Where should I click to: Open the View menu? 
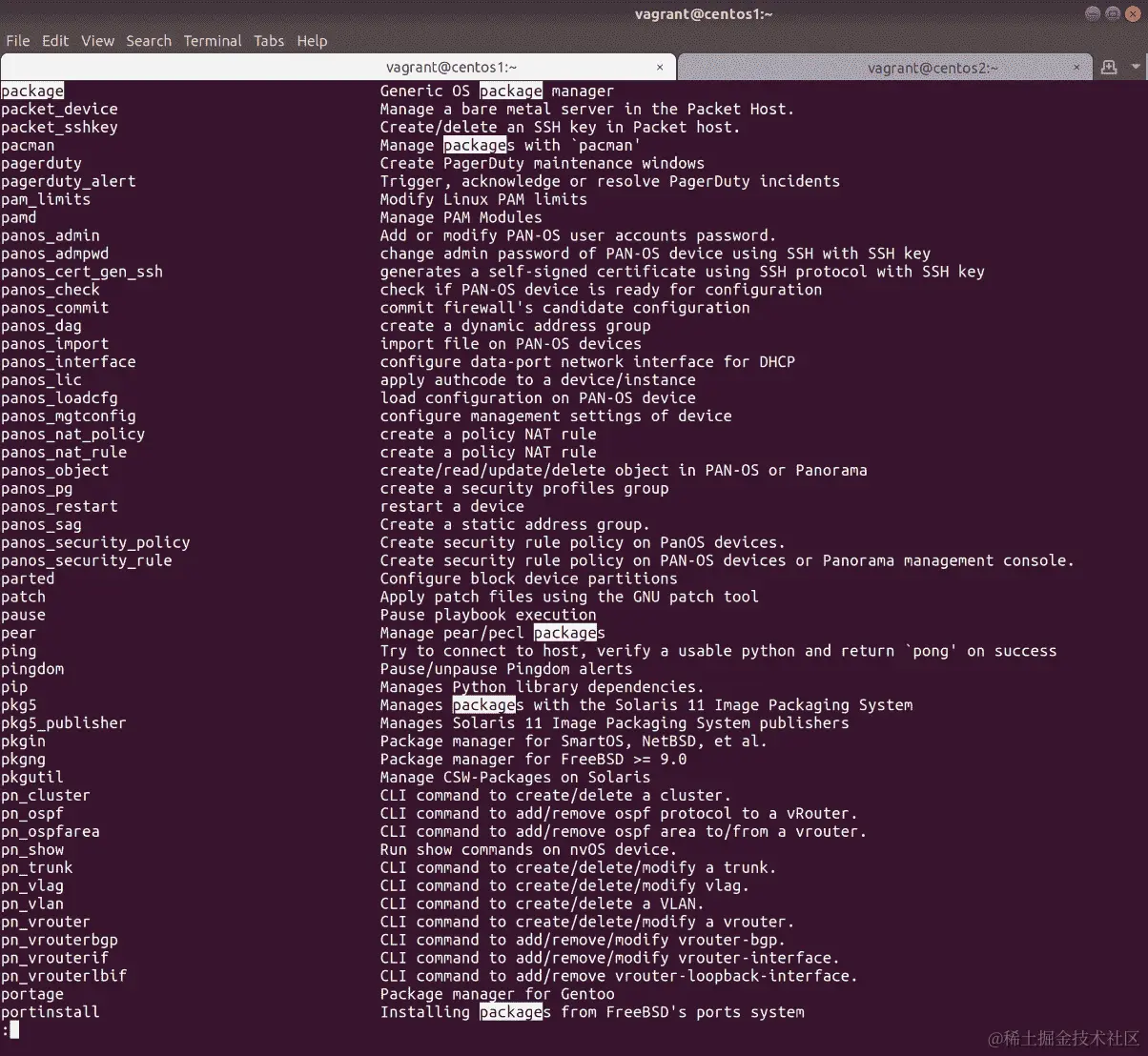[97, 41]
